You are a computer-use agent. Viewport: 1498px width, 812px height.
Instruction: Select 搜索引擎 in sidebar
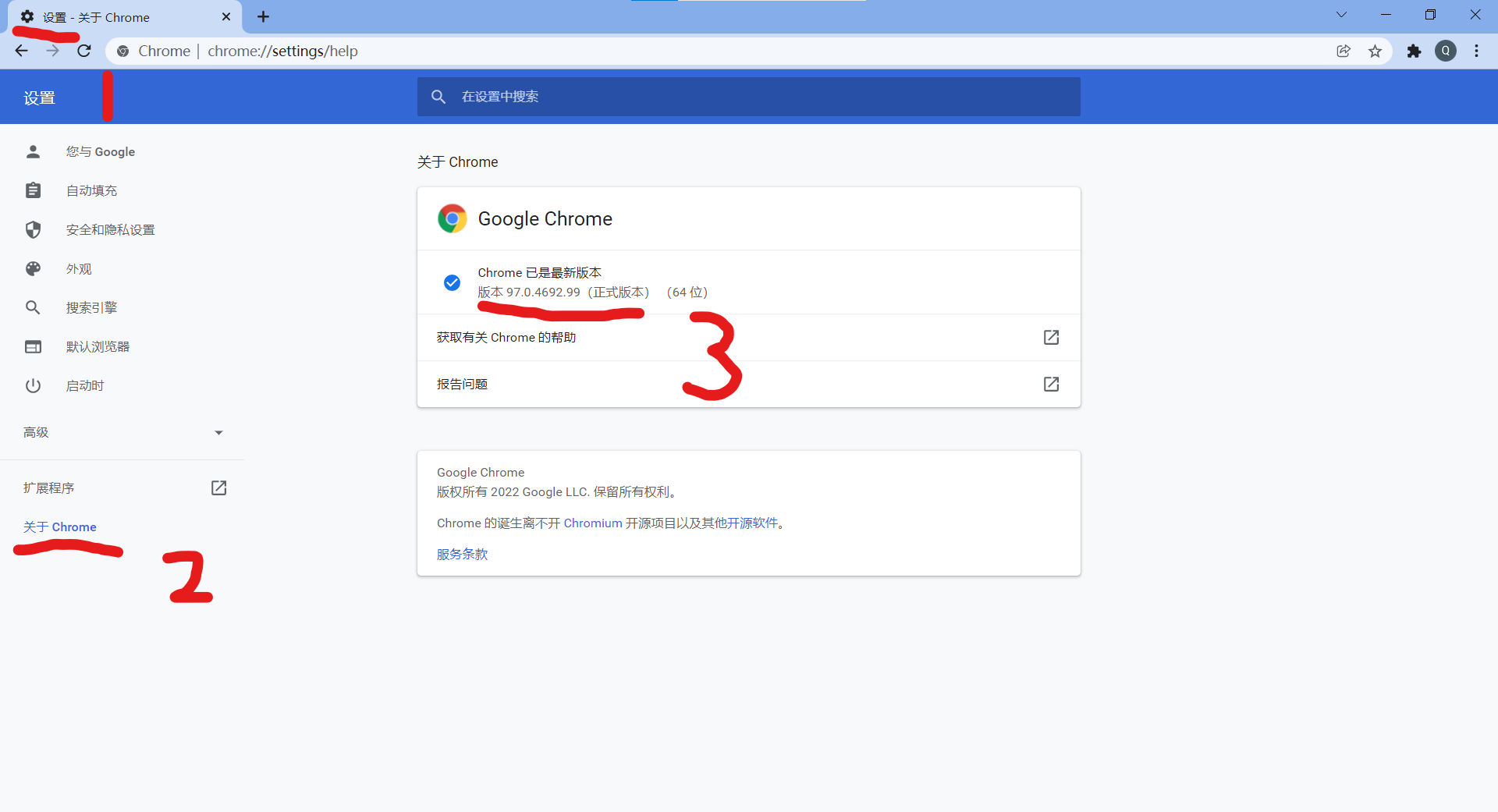tap(91, 307)
